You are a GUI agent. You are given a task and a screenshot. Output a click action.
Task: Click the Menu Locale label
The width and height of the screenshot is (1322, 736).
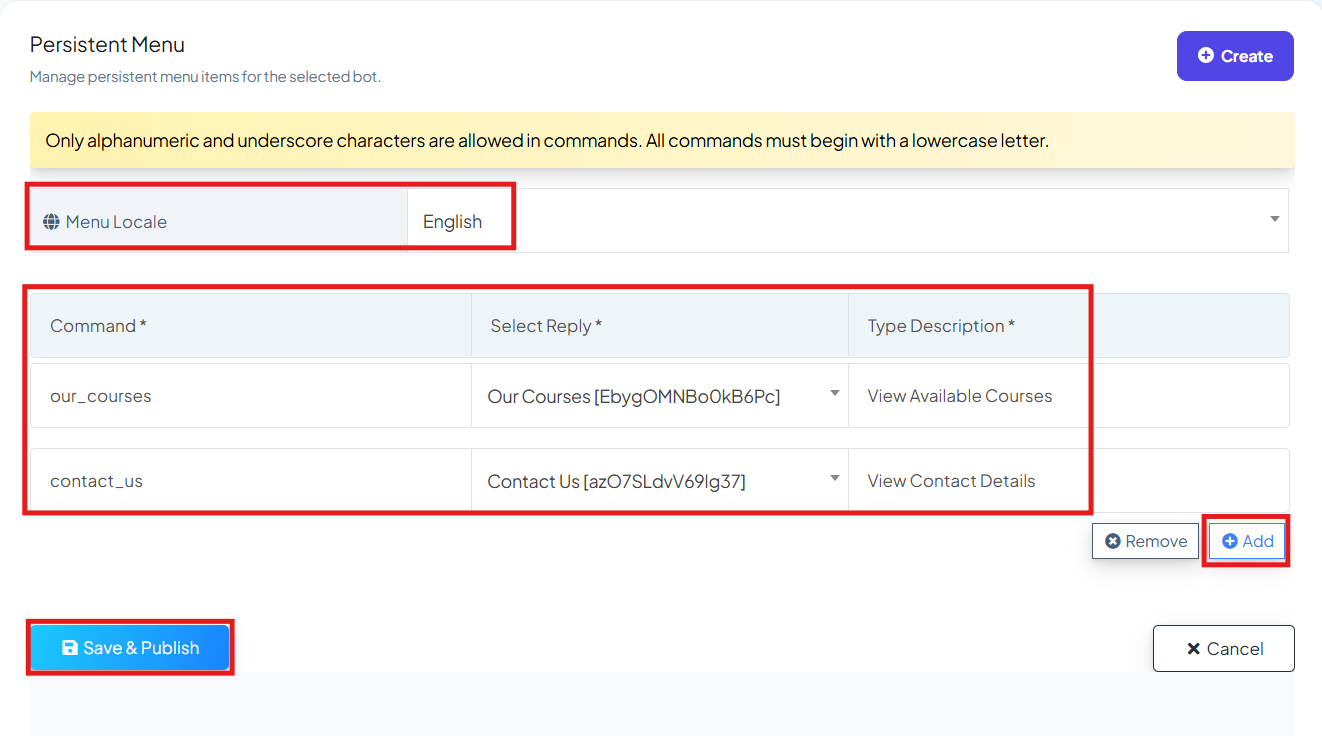click(116, 222)
